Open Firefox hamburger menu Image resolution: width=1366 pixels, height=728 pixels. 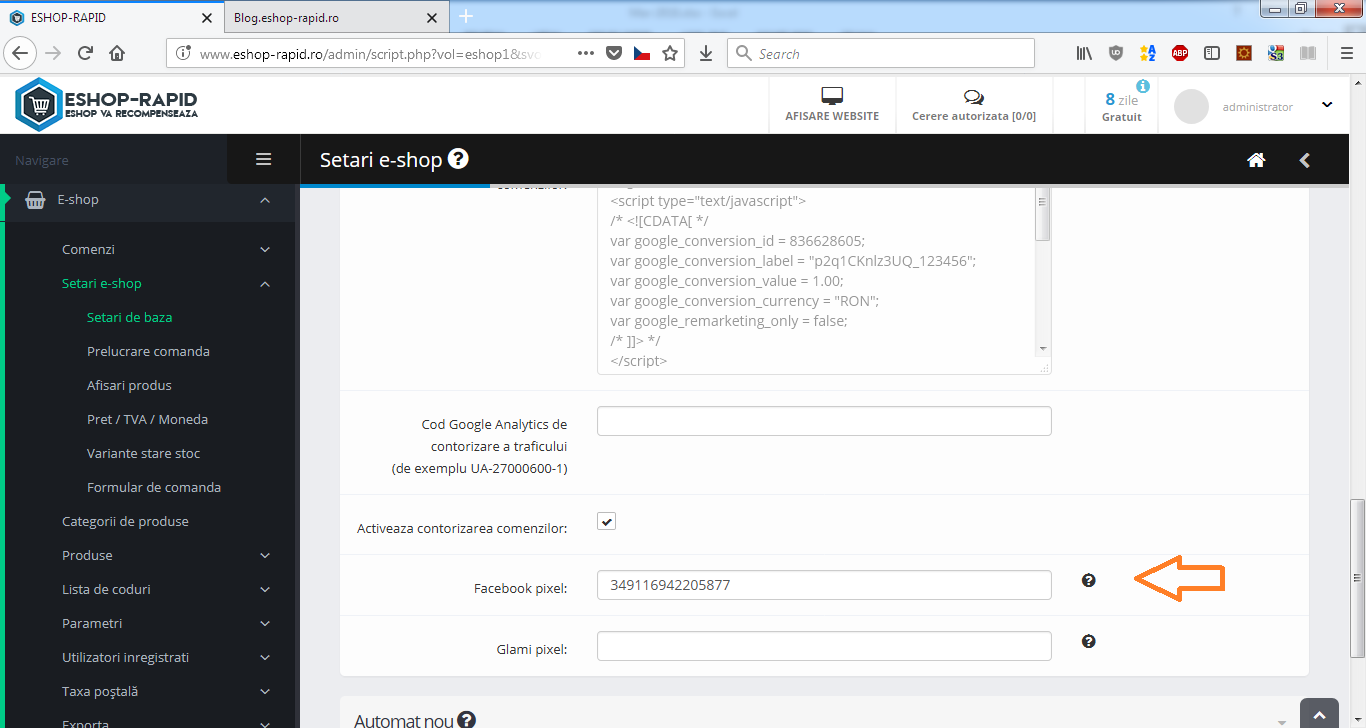point(1345,53)
